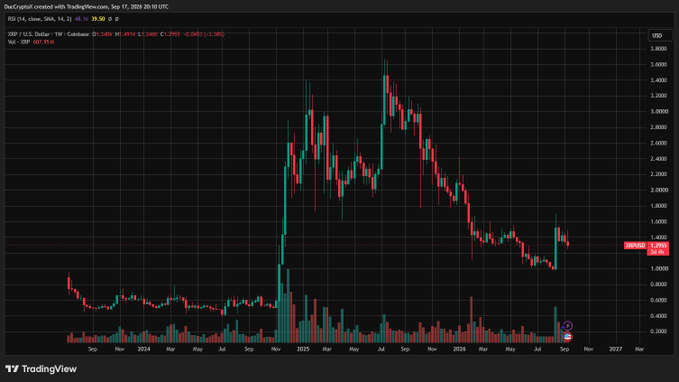Click the 3.0000 price axis label
Viewport: 679px width, 382px height.
pos(658,112)
